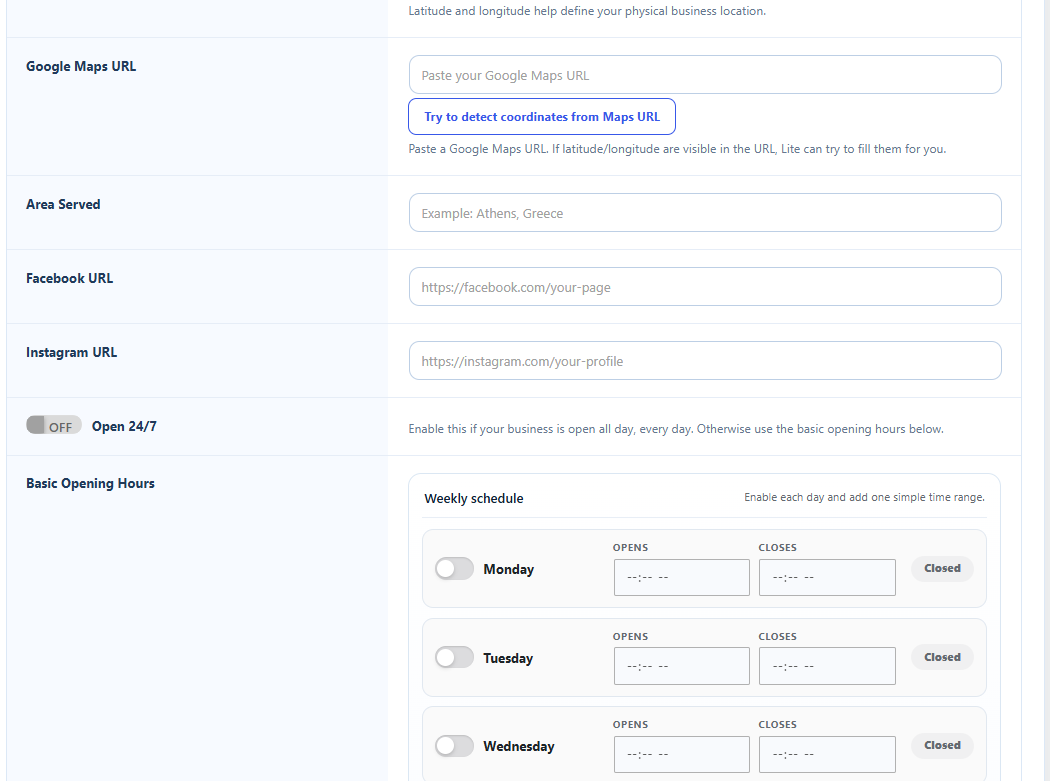
Task: Click the Monday day label
Action: tap(509, 569)
